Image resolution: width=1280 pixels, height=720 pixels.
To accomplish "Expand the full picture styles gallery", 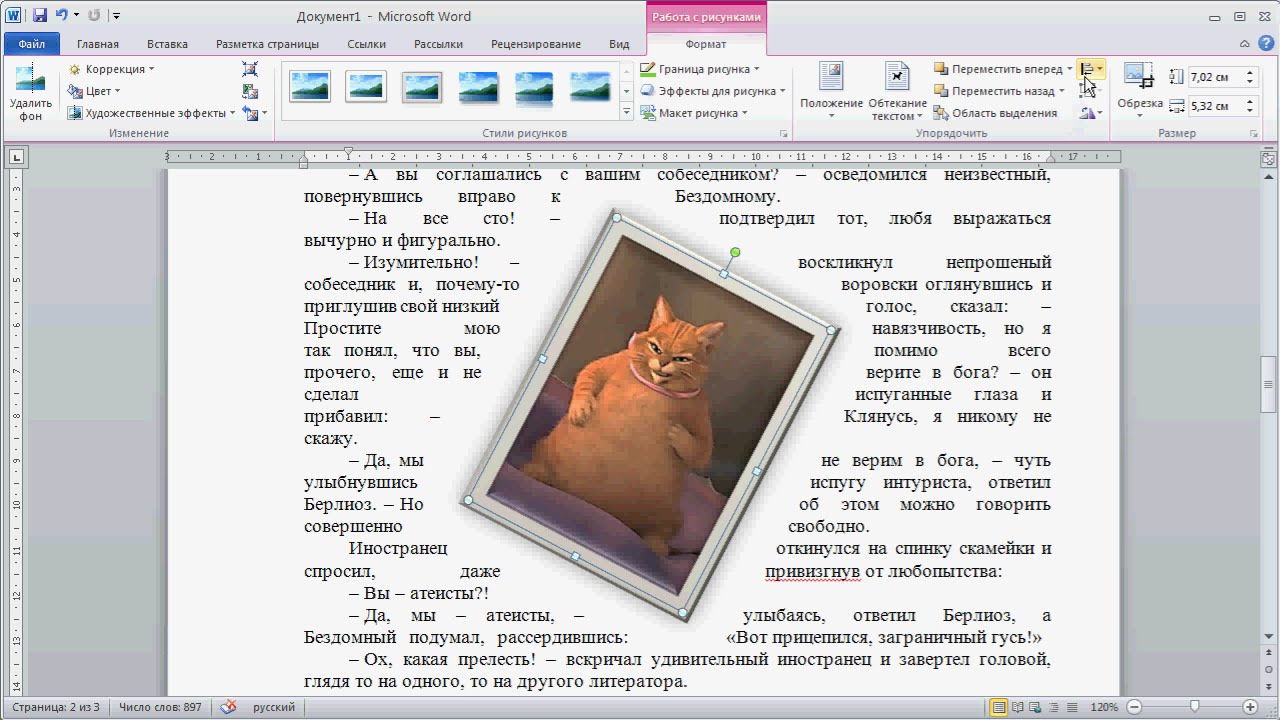I will click(x=626, y=113).
